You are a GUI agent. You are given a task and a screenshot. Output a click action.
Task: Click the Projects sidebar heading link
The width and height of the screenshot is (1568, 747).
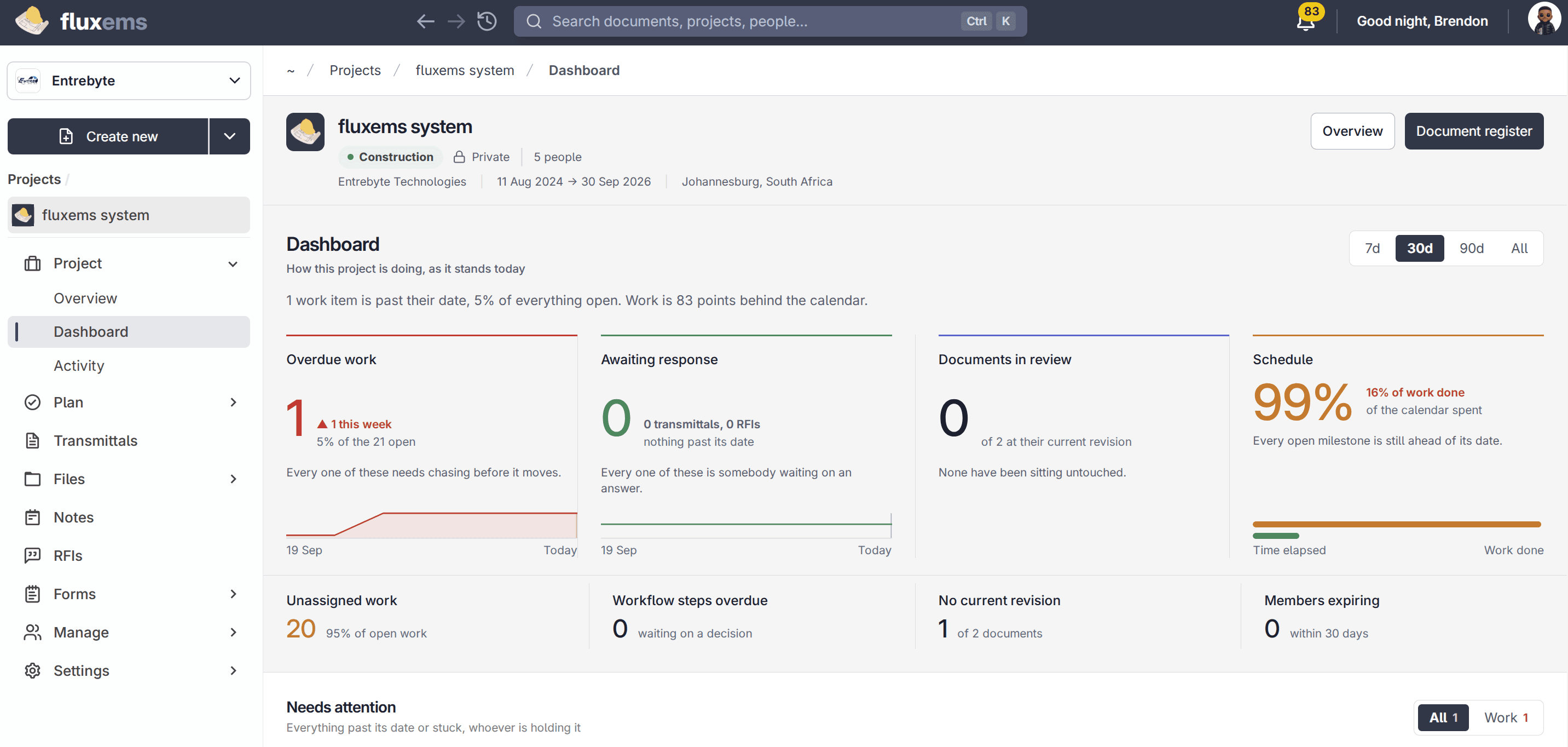[x=34, y=179]
